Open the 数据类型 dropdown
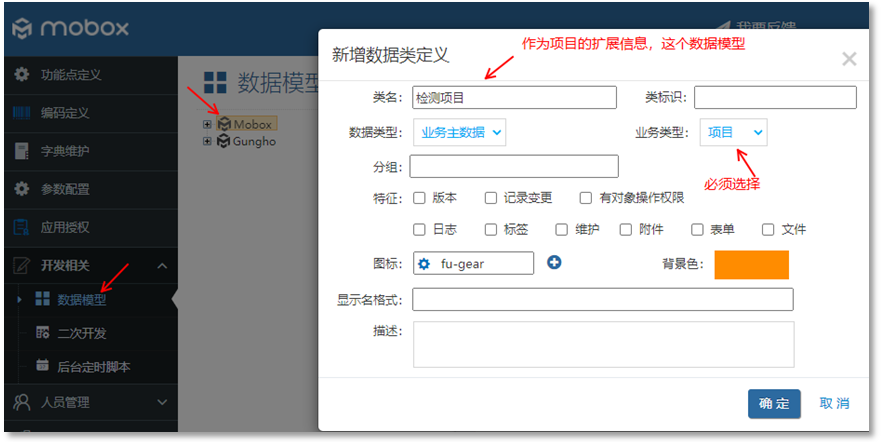The height and width of the screenshot is (442, 881). click(460, 132)
